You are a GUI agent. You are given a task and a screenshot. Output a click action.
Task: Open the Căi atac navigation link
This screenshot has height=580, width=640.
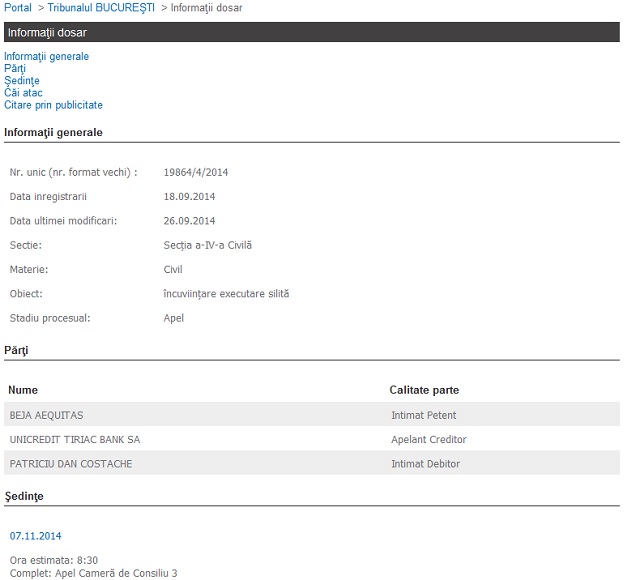coord(23,93)
